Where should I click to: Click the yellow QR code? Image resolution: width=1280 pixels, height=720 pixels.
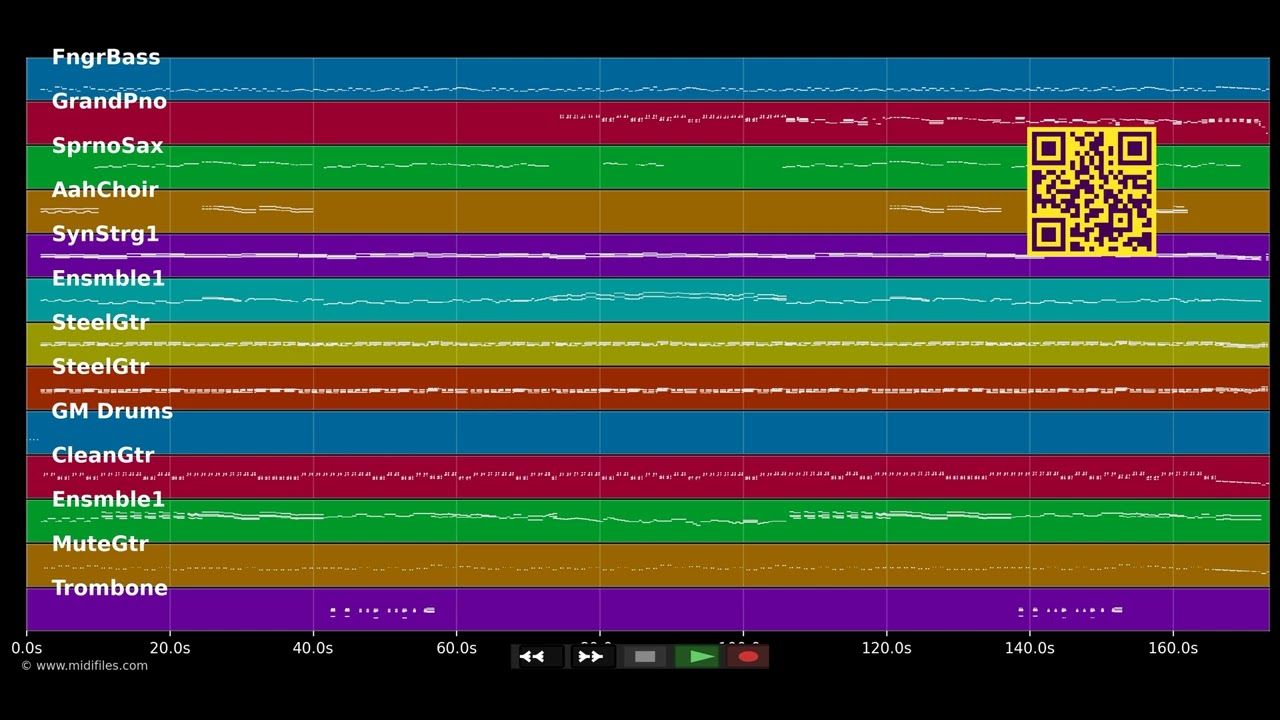(1092, 191)
